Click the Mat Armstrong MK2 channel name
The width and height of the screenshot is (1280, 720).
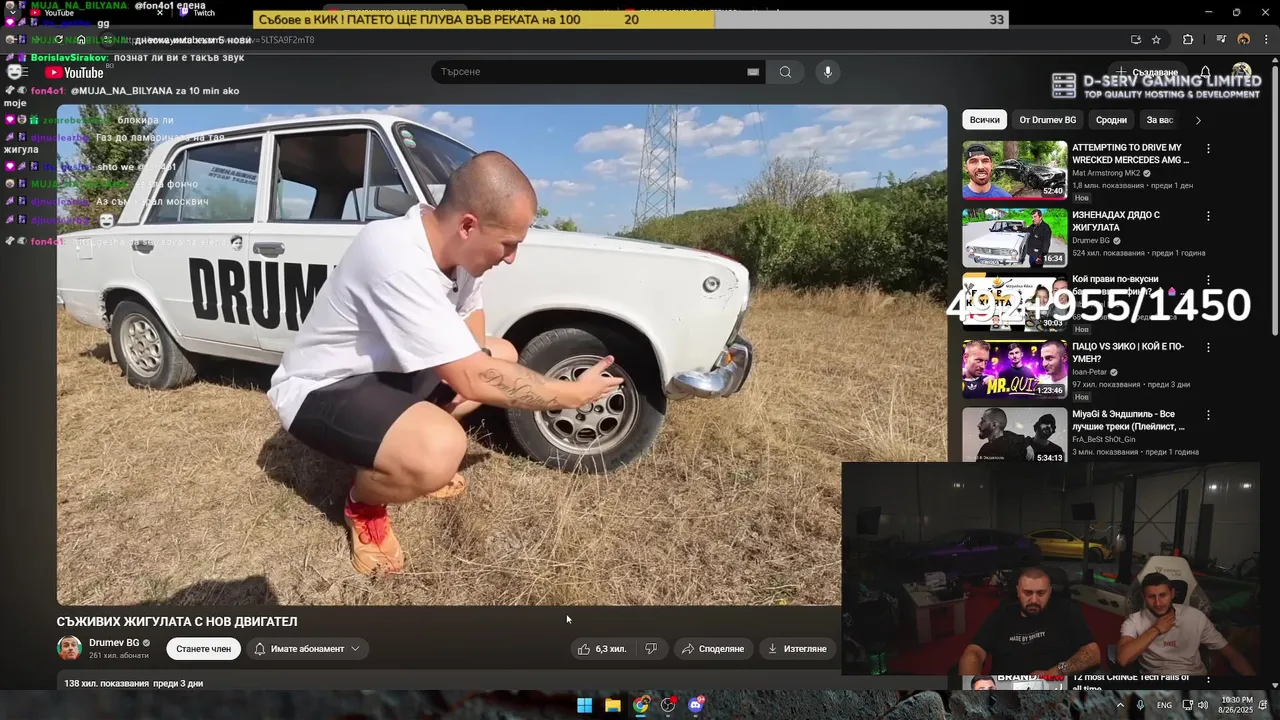coord(1106,173)
